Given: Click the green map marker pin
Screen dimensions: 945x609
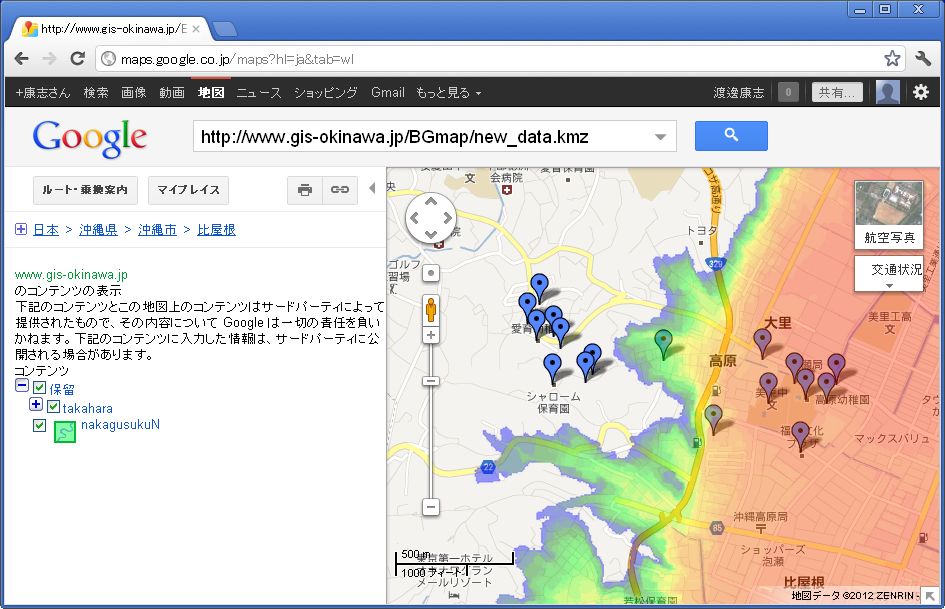Looking at the screenshot, I should 664,344.
